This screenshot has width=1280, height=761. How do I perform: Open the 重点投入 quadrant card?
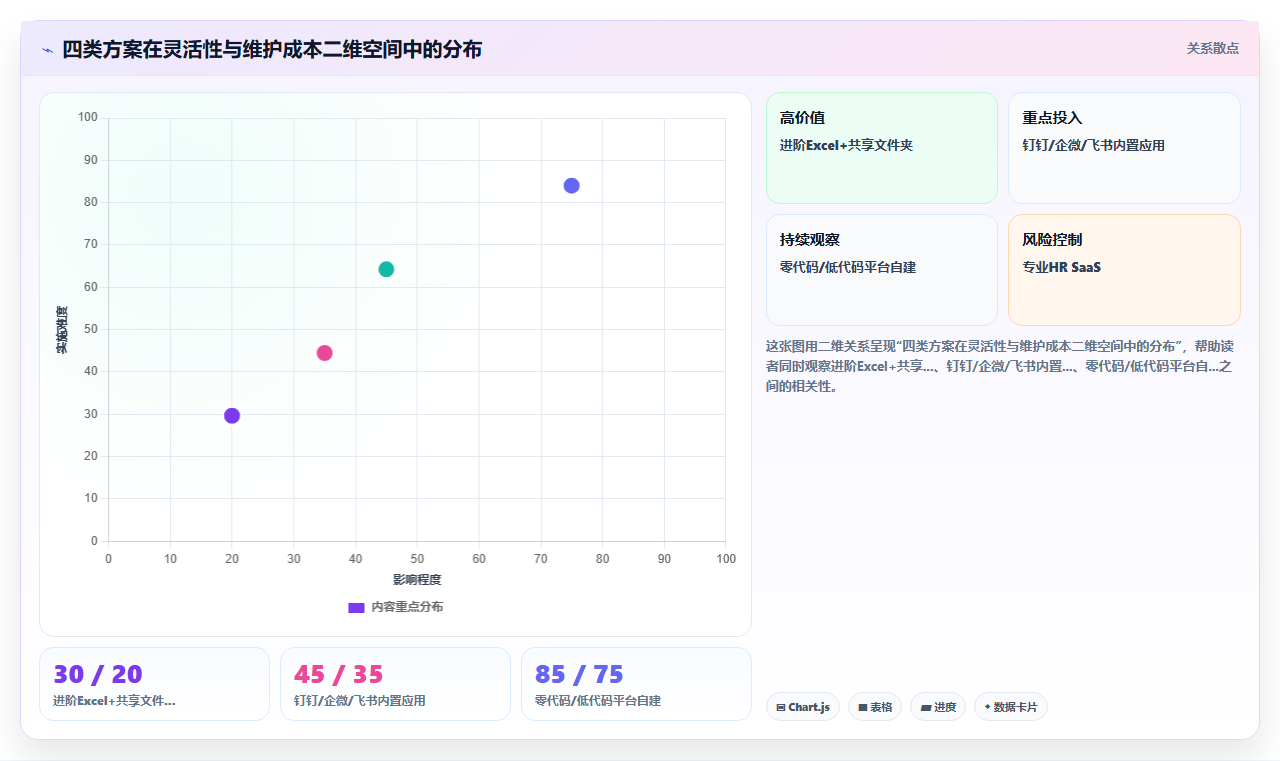click(1124, 148)
